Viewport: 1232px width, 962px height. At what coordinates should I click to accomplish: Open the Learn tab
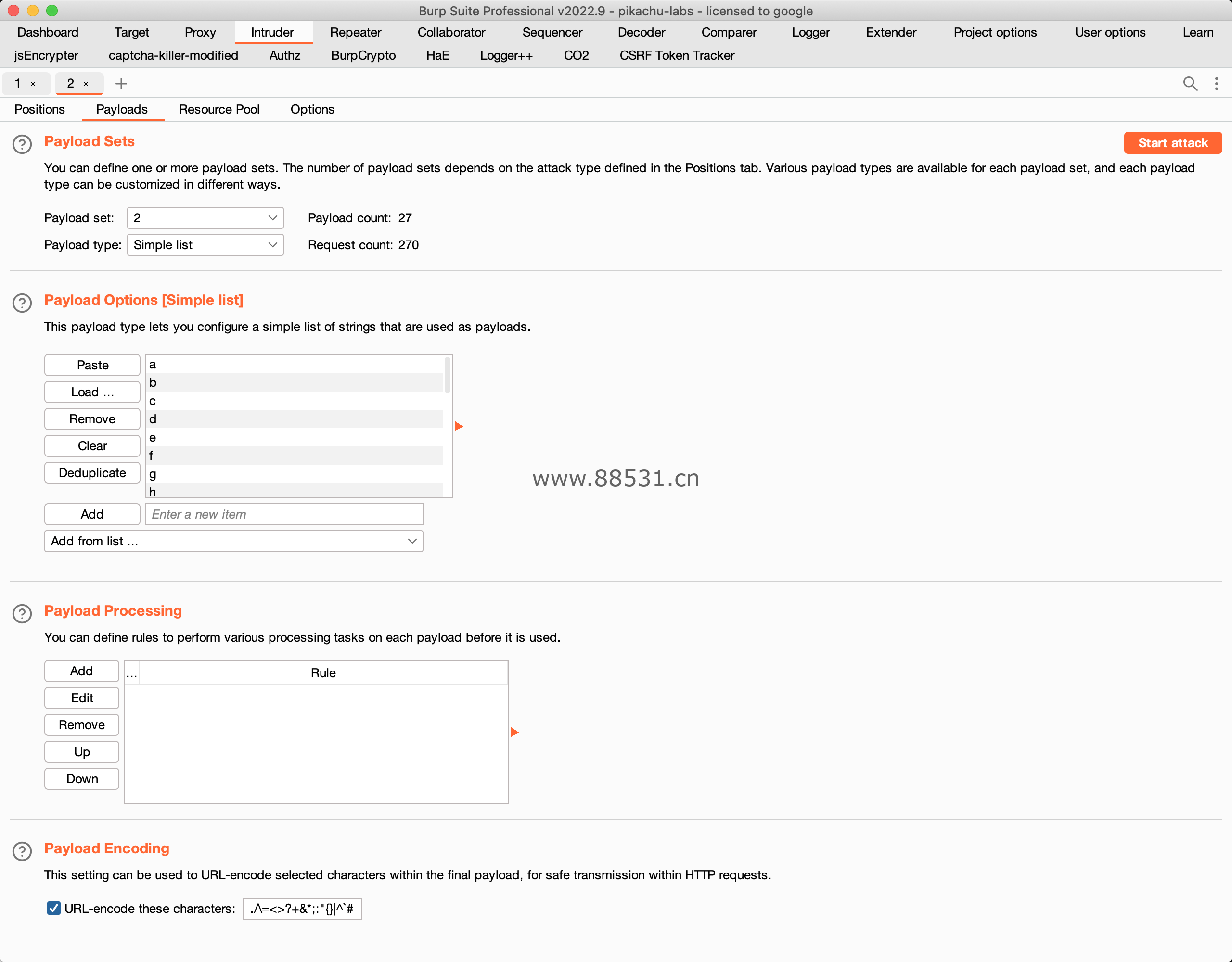point(1197,32)
